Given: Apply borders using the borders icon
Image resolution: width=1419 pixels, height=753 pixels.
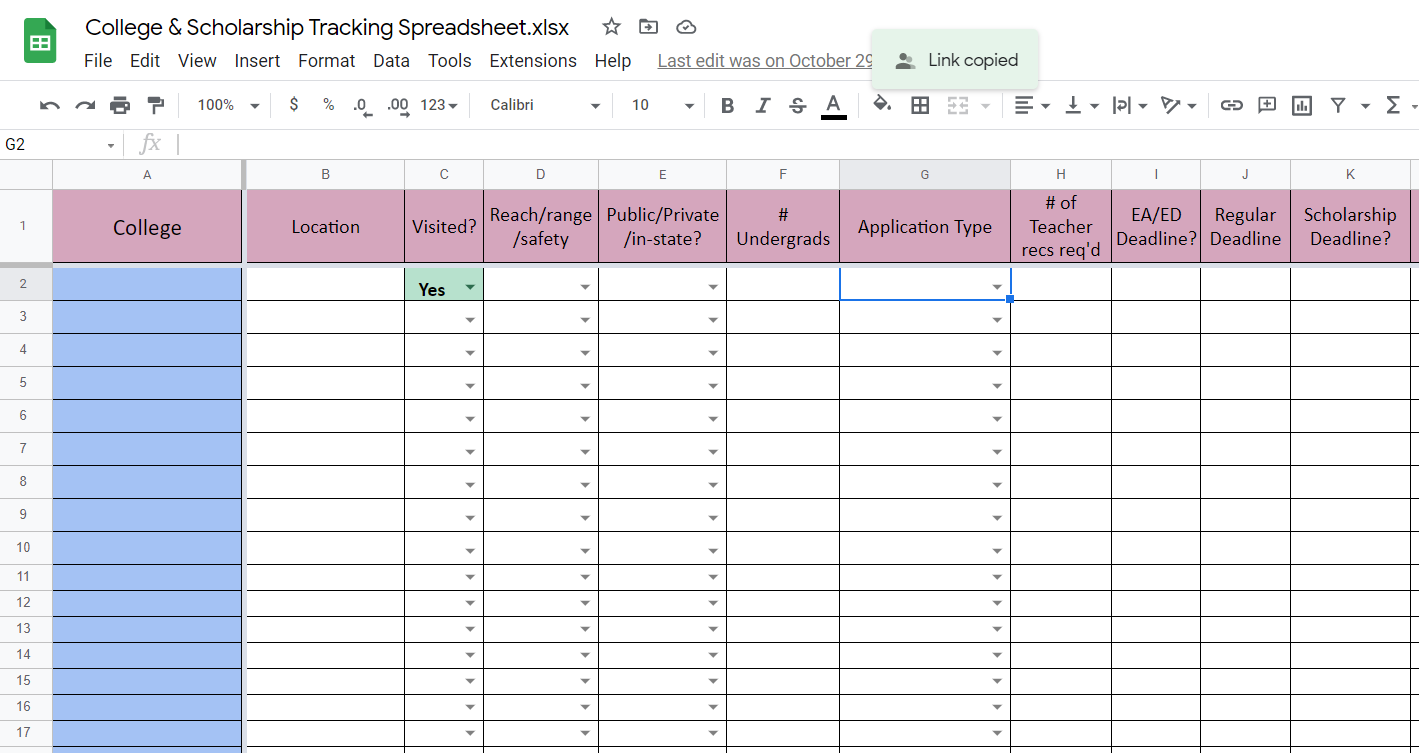Looking at the screenshot, I should click(x=920, y=104).
